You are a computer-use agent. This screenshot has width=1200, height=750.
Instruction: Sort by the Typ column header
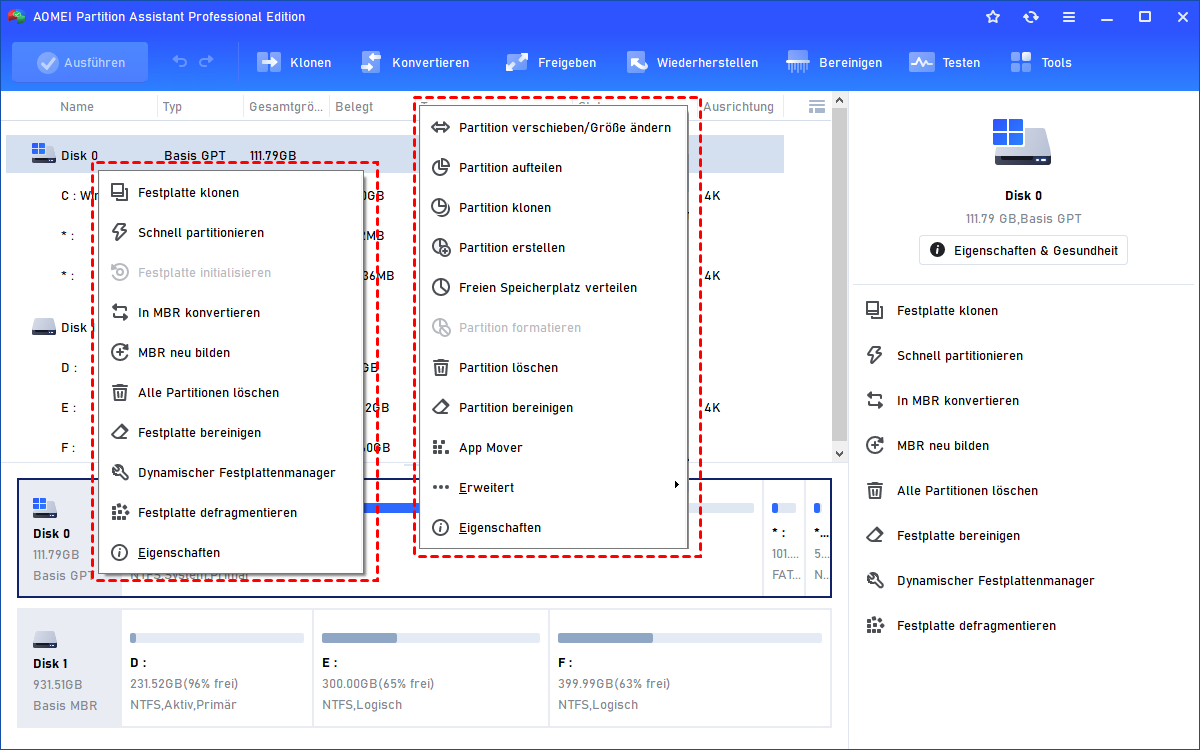pos(173,106)
